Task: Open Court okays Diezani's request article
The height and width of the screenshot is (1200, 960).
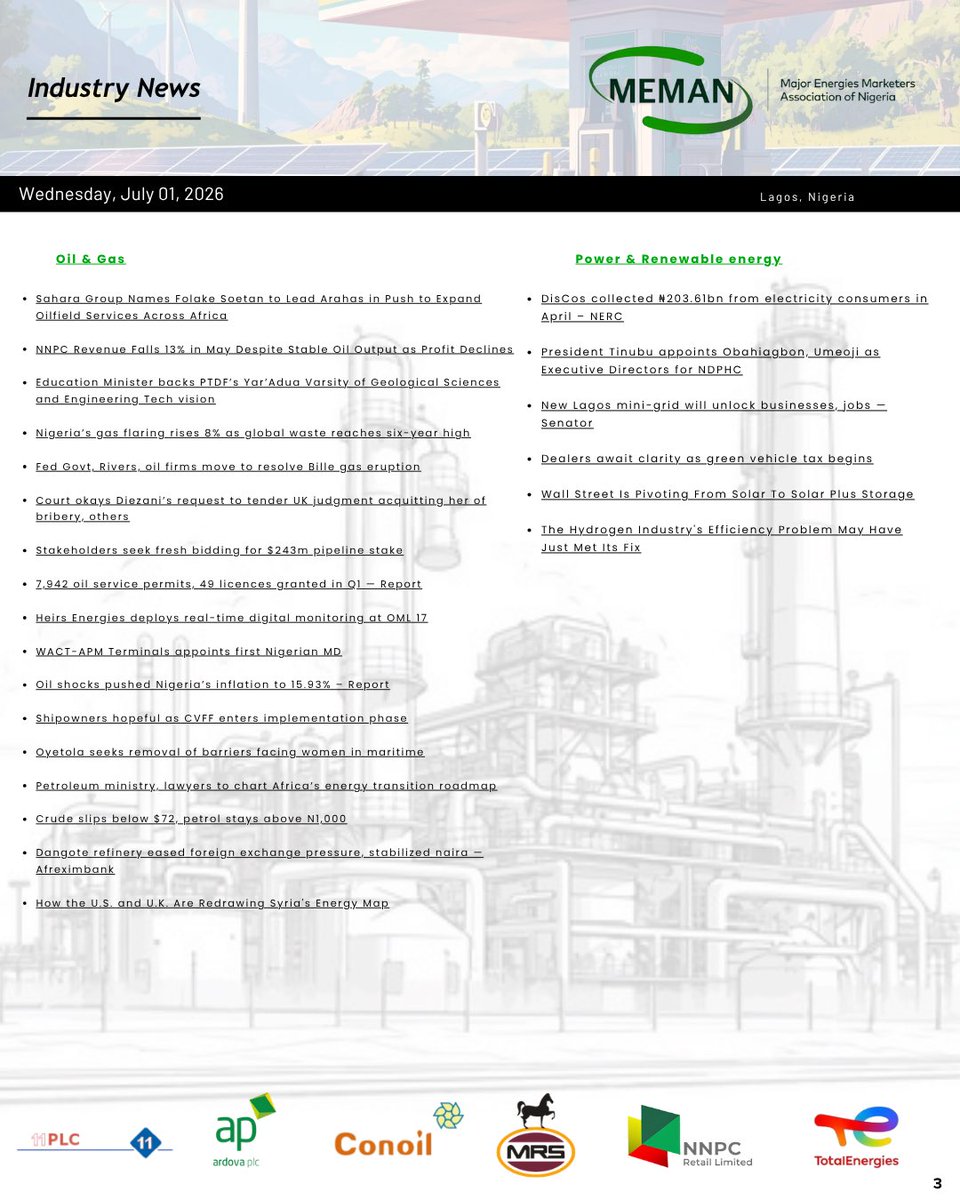Action: [260, 508]
